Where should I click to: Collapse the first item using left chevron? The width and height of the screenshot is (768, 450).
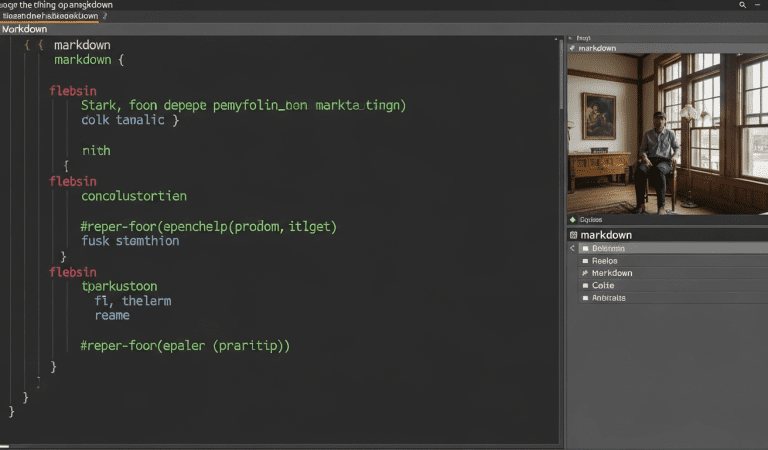(x=572, y=248)
